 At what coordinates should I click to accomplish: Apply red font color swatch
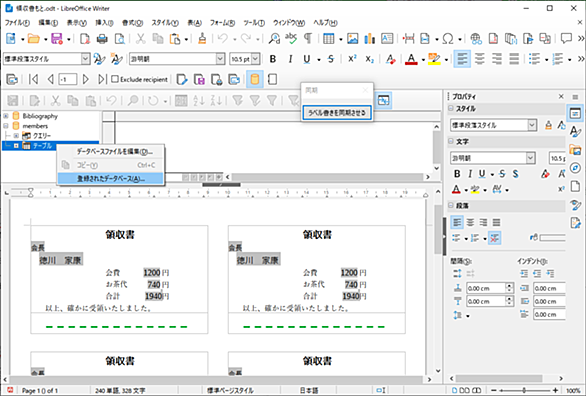[411, 59]
